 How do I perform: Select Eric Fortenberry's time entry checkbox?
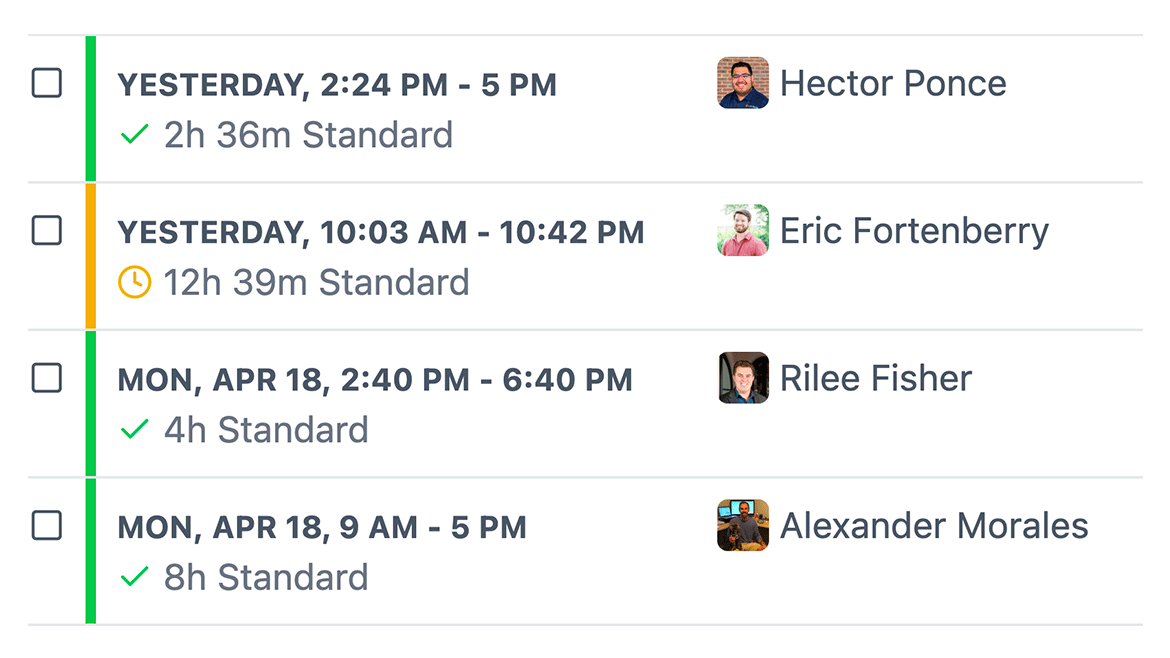coord(47,231)
